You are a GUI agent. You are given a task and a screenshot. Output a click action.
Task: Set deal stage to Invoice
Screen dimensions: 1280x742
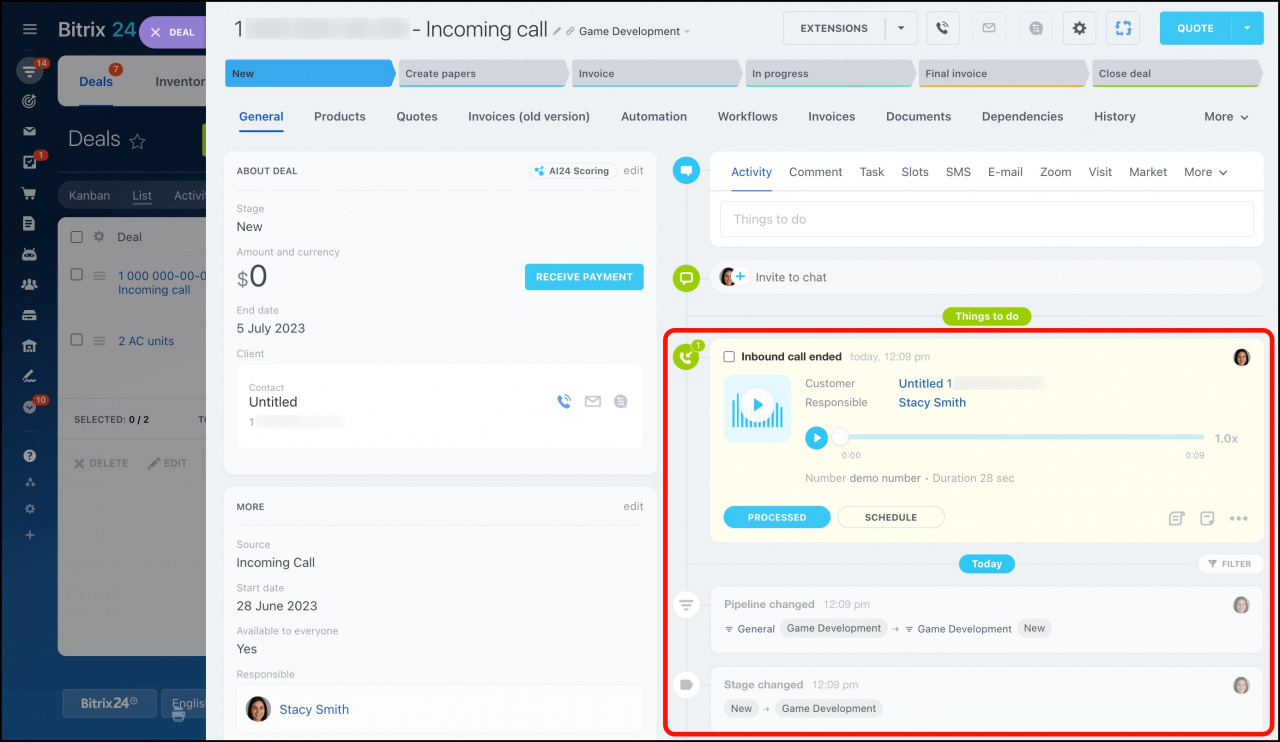coord(657,73)
